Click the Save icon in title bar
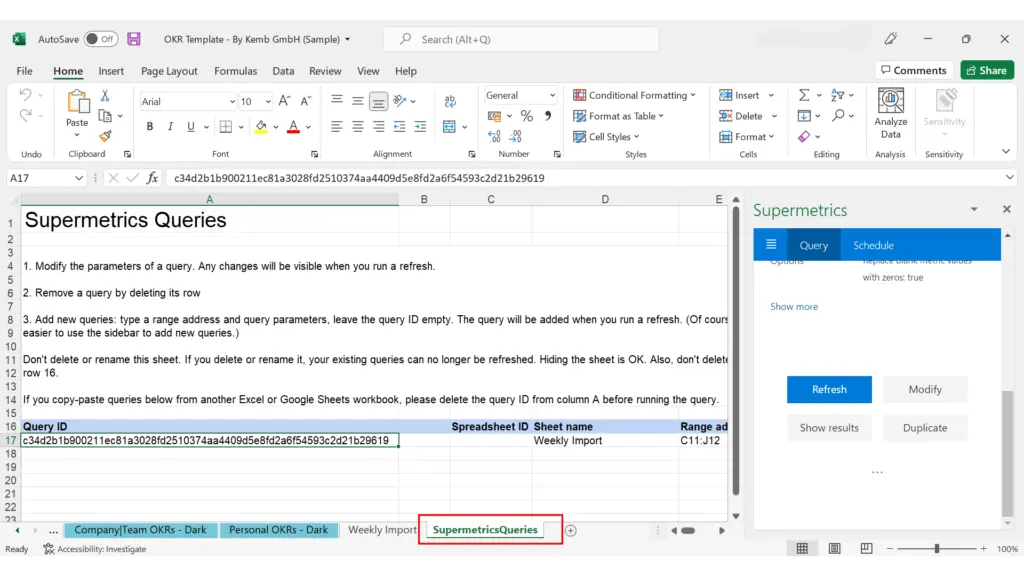 134,39
